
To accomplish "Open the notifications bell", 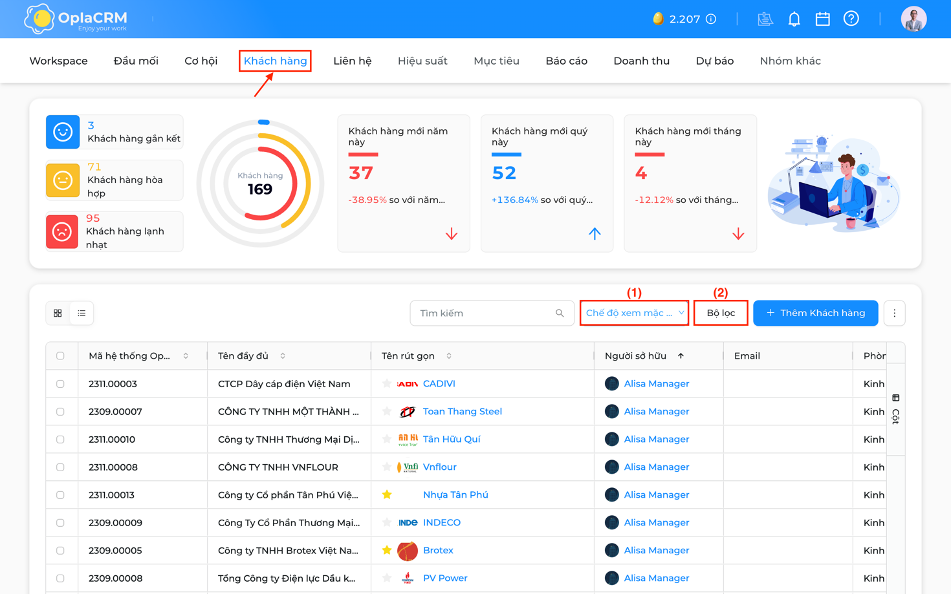I will tap(794, 19).
